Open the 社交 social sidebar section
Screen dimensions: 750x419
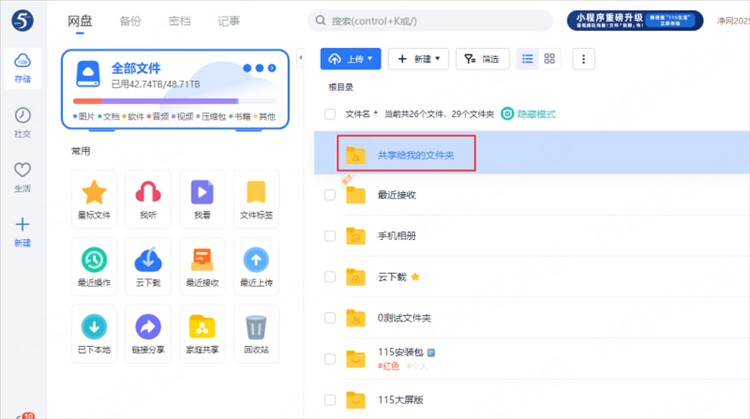[22, 122]
